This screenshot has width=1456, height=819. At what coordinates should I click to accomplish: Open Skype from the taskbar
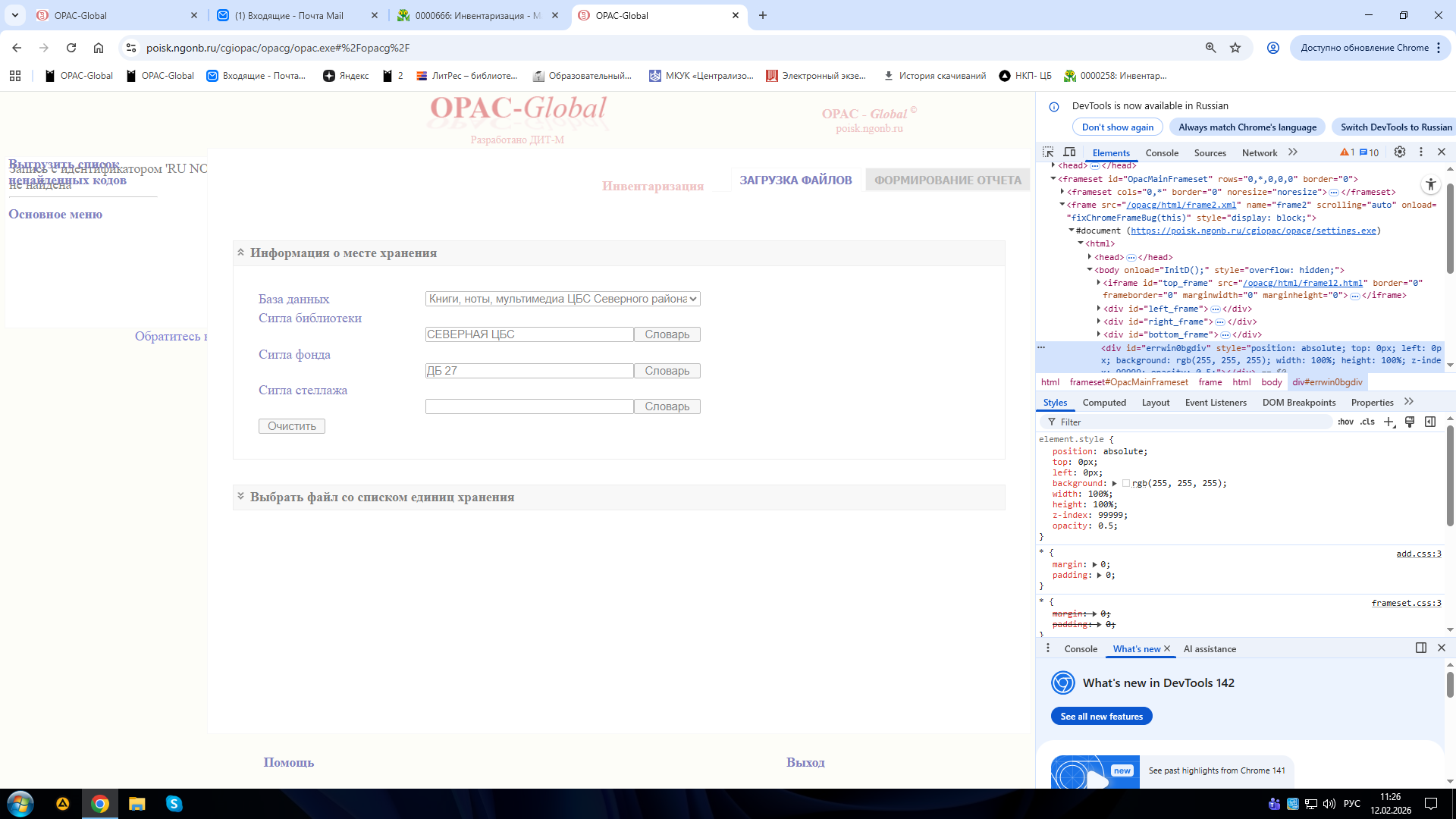pos(174,804)
